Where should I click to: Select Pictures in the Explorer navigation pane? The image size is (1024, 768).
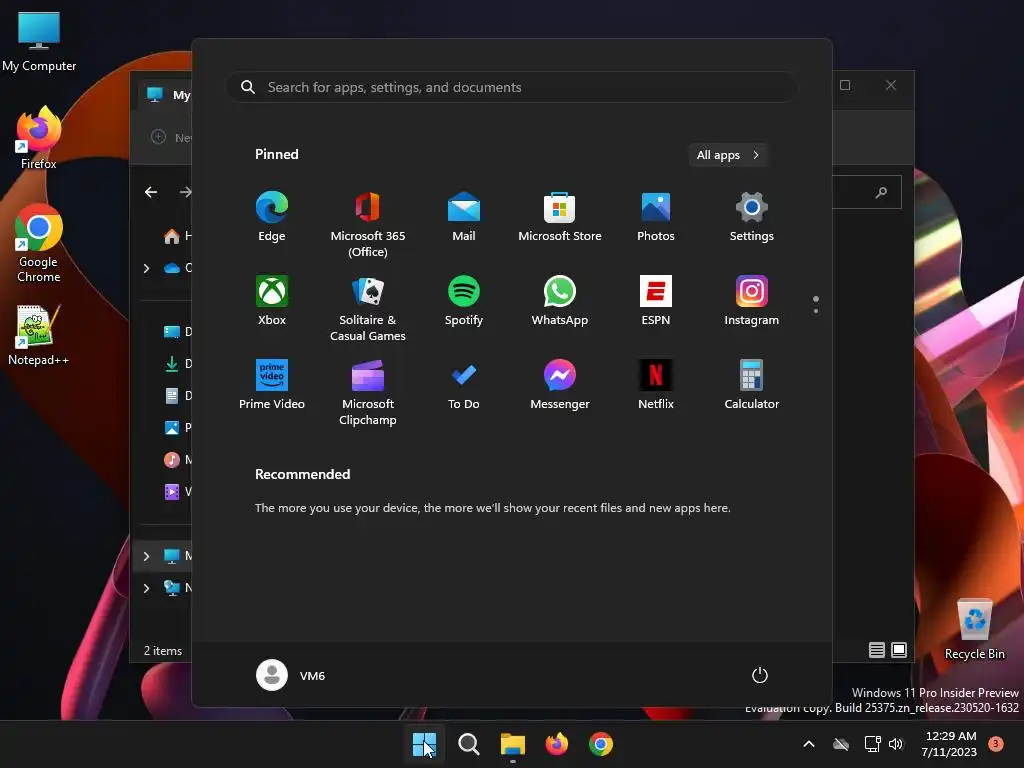coord(178,428)
